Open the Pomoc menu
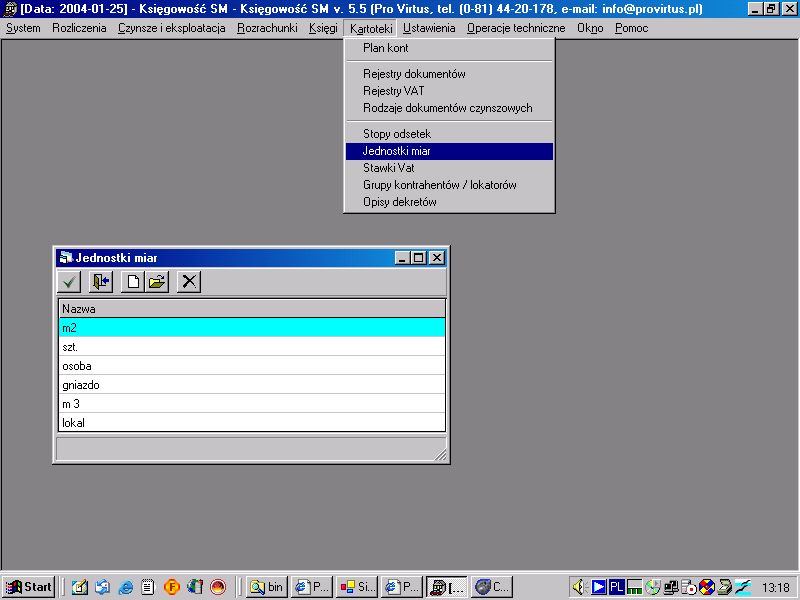This screenshot has width=800, height=600. coord(631,28)
